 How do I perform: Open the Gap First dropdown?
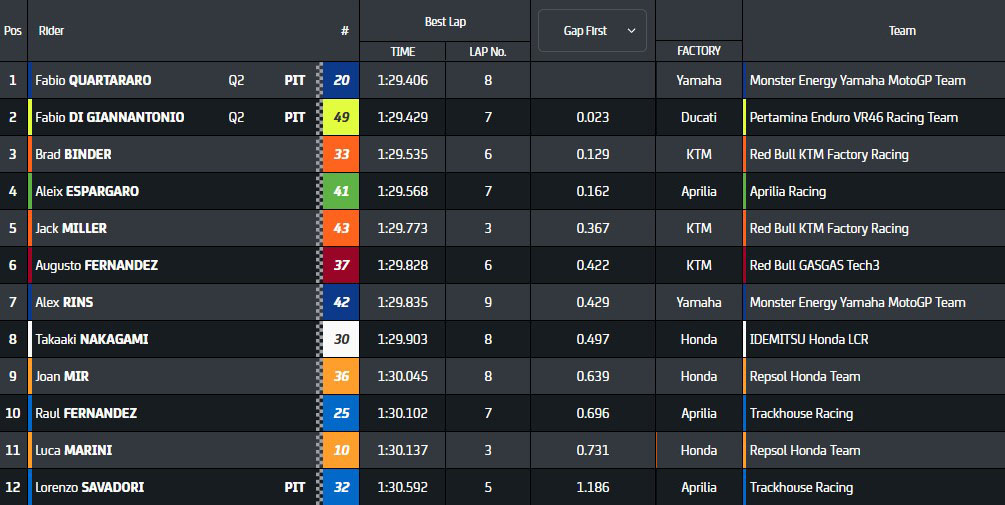click(592, 31)
